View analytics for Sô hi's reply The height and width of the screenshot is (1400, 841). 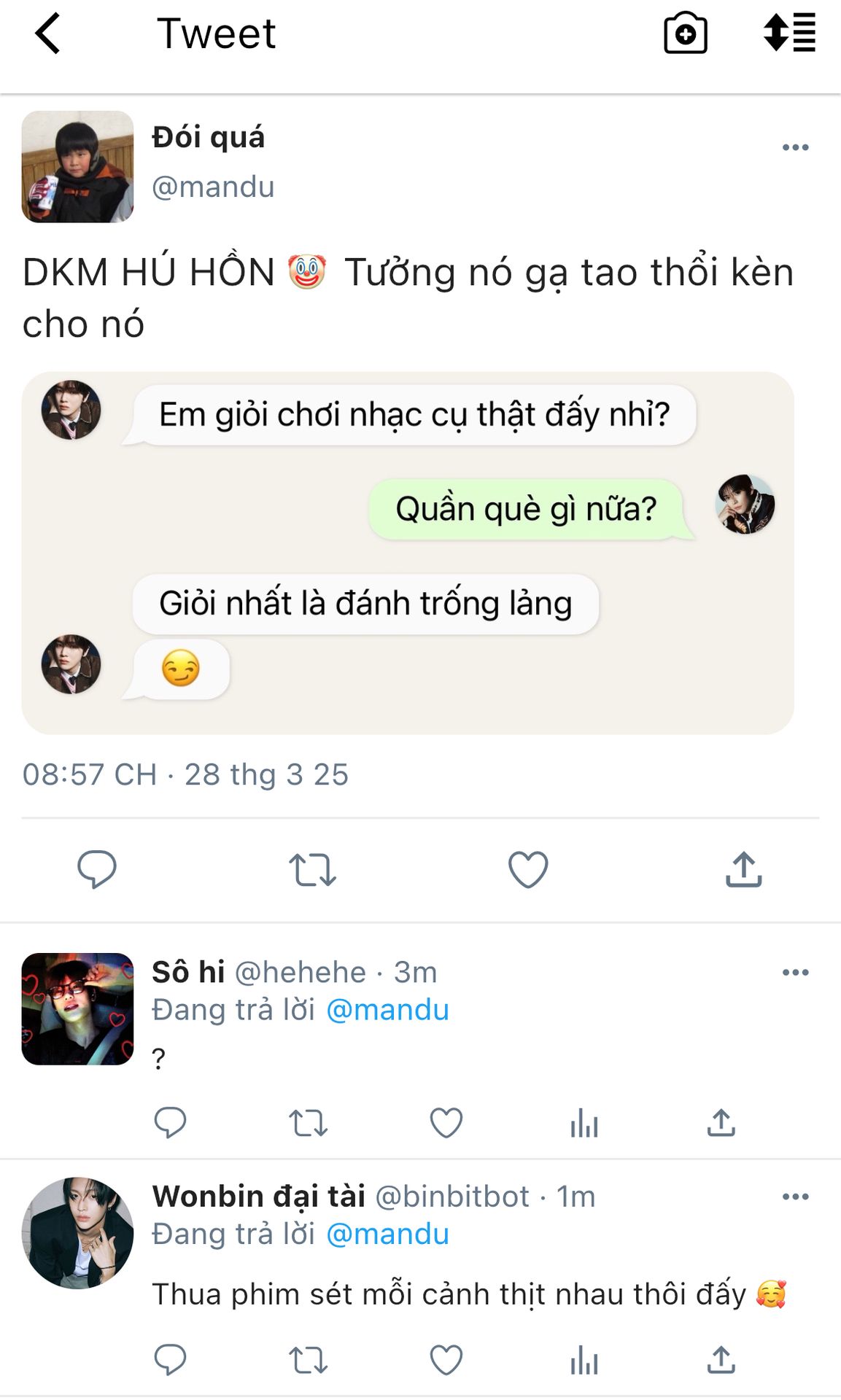pos(584,1123)
